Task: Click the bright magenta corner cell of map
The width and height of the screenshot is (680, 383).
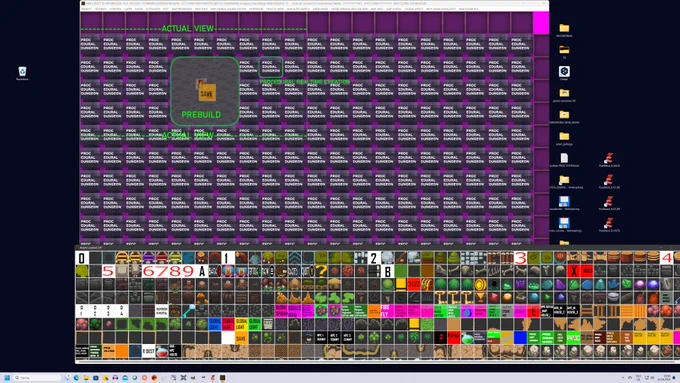Action: tap(541, 23)
